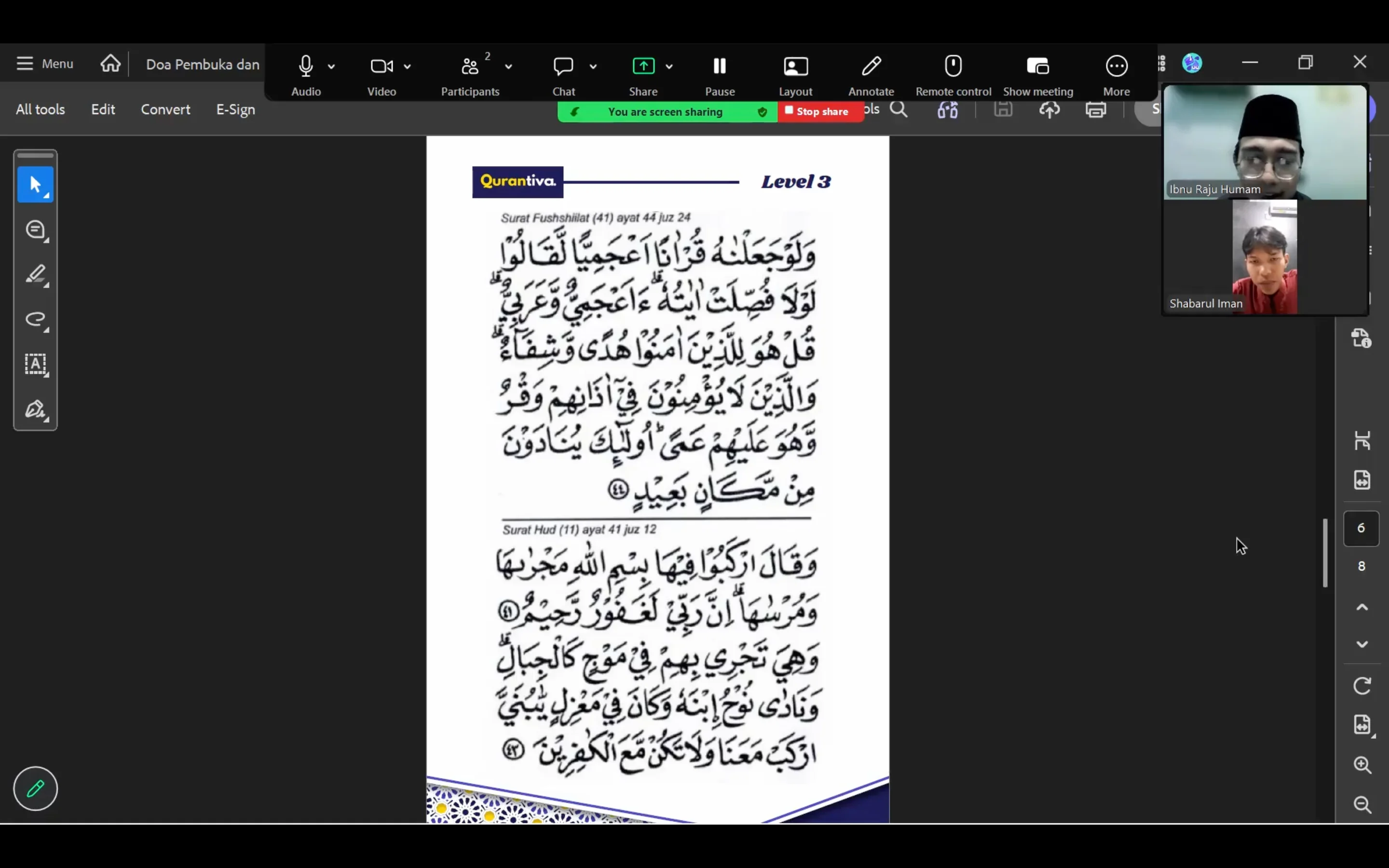This screenshot has width=1389, height=868.
Task: Open the Chat panel
Action: click(x=563, y=75)
